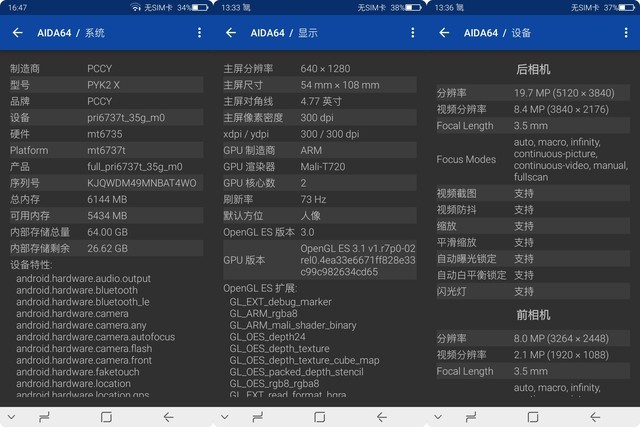Screen dimensions: 640x427
Task: Go back from the 设备 screen
Action: 444,33
